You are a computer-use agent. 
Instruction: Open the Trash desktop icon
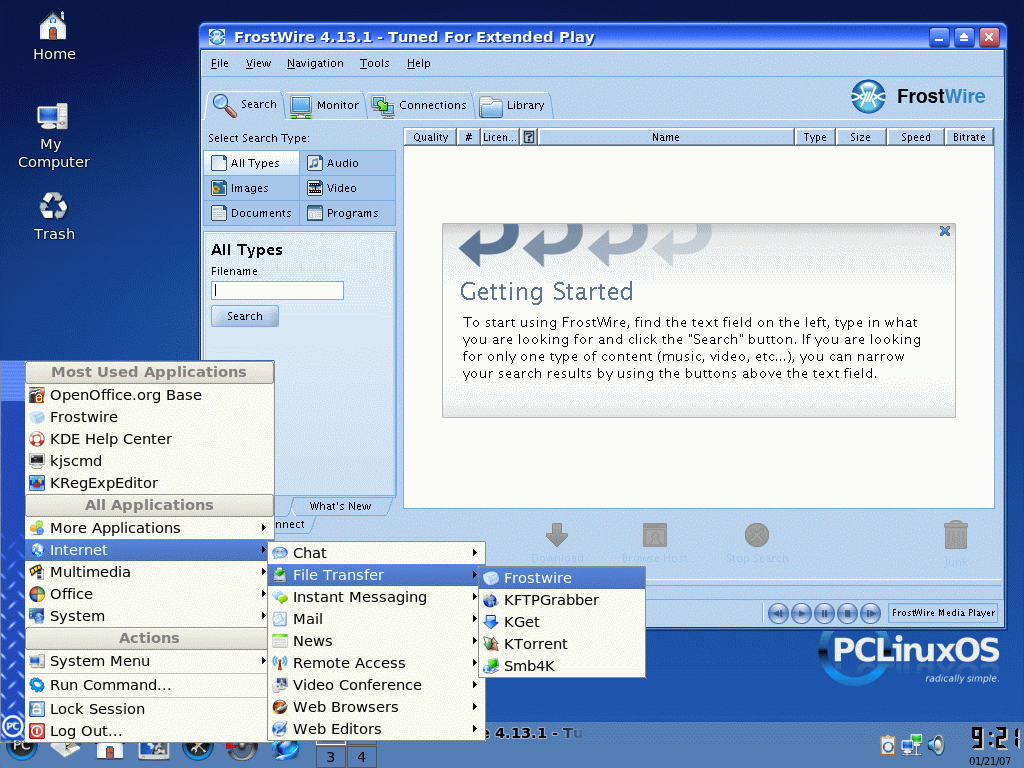54,216
